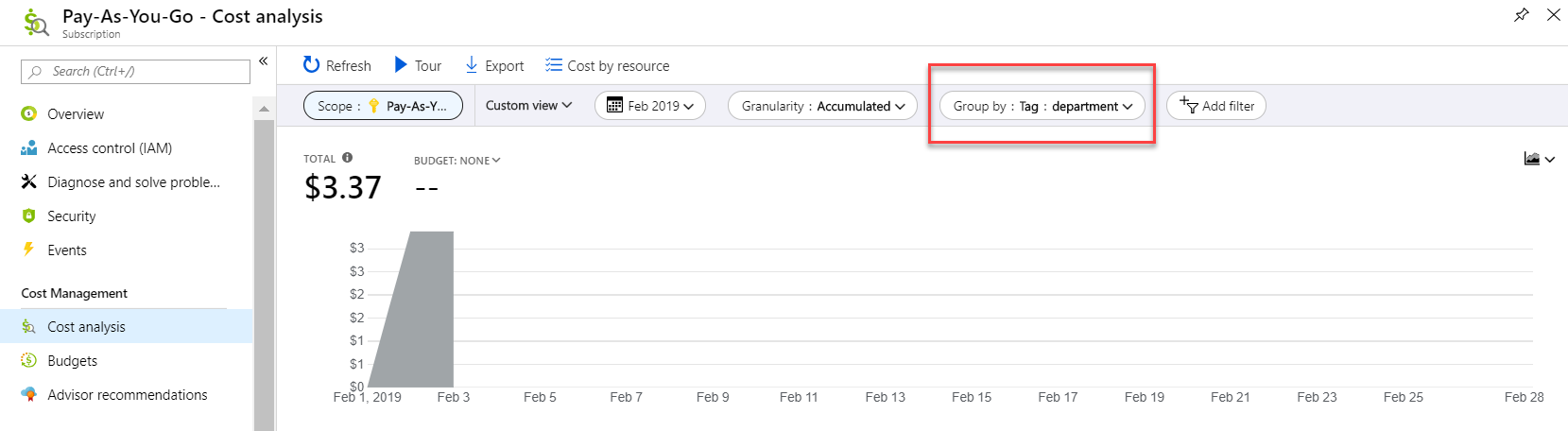This screenshot has width=1568, height=431.
Task: Open Overview in the sidebar
Action: pyautogui.click(x=76, y=114)
